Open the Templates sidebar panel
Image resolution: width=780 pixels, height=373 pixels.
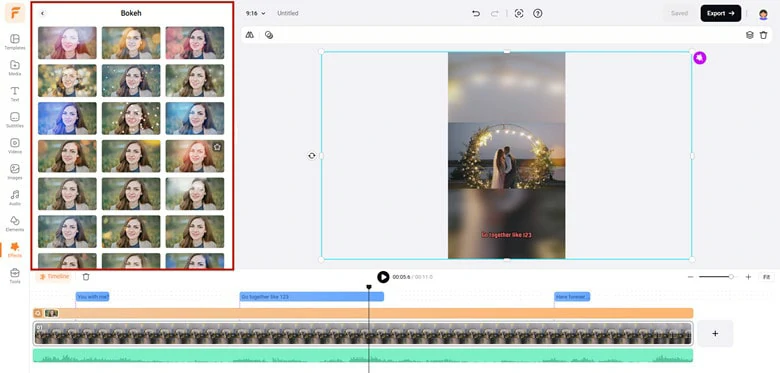(15, 42)
